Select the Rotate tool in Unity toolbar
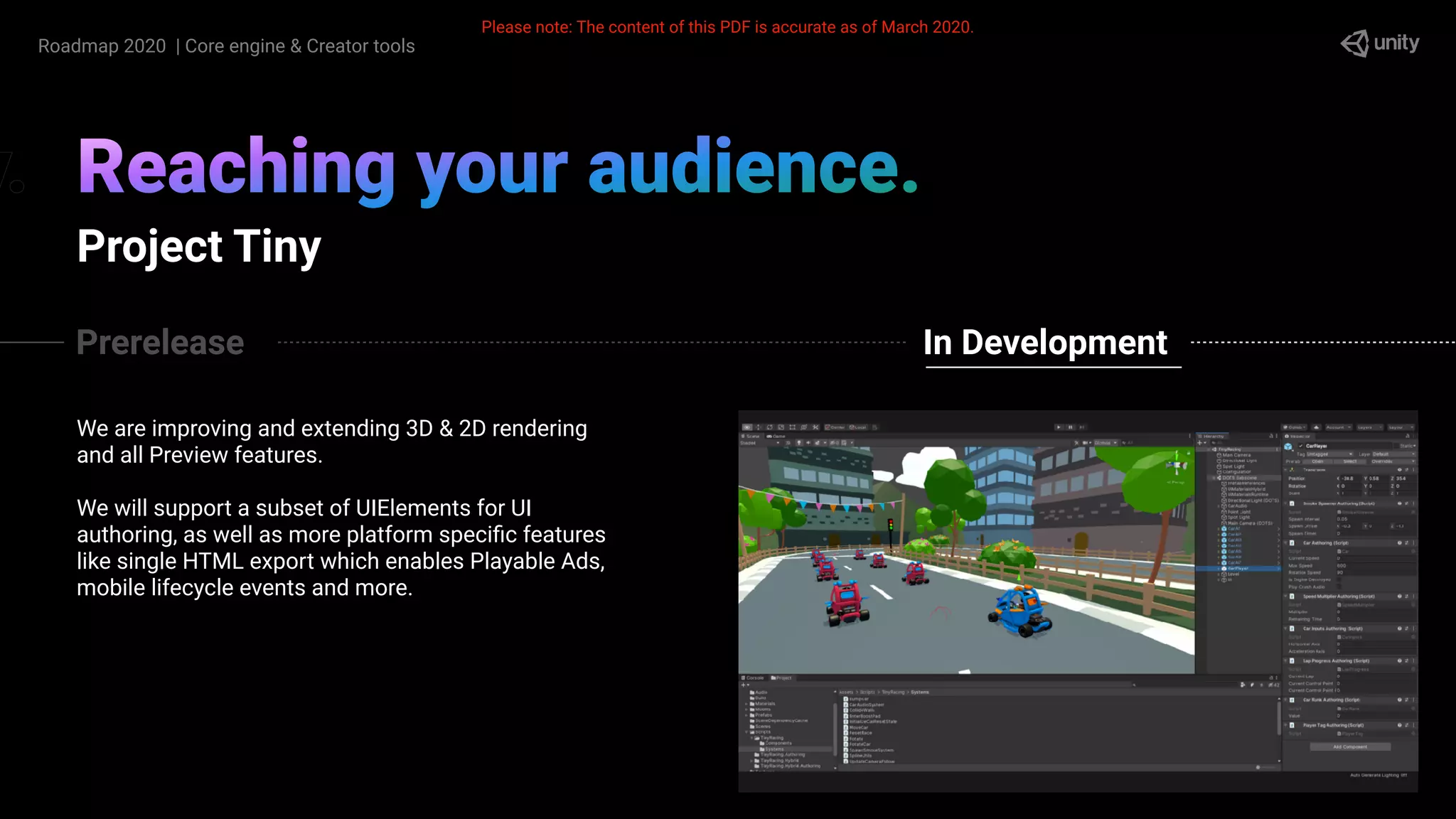The height and width of the screenshot is (819, 1456). 770,427
